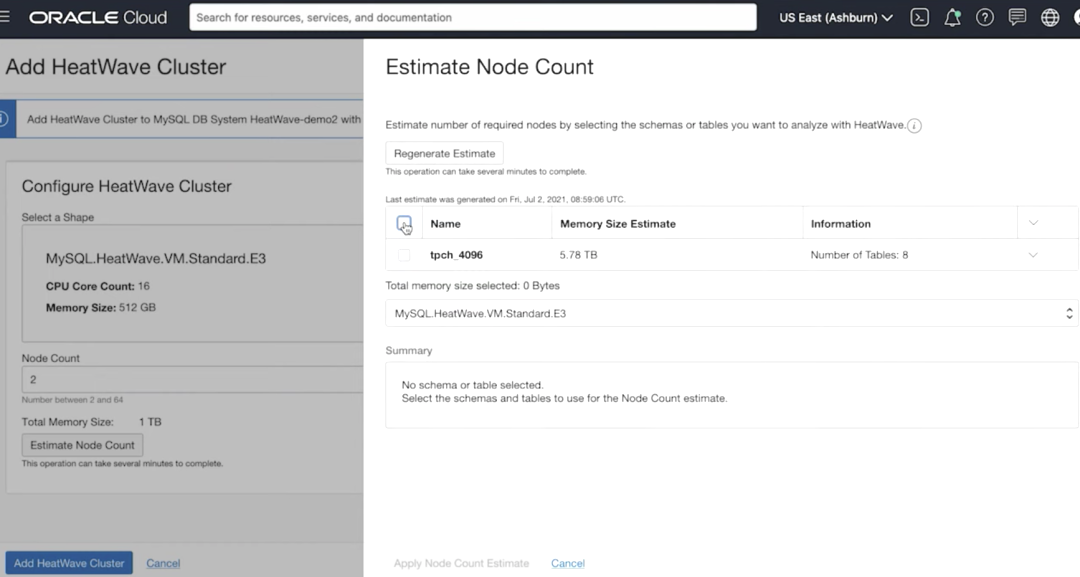Launch Cloud Shell from the header
This screenshot has height=577, width=1080.
[920, 17]
